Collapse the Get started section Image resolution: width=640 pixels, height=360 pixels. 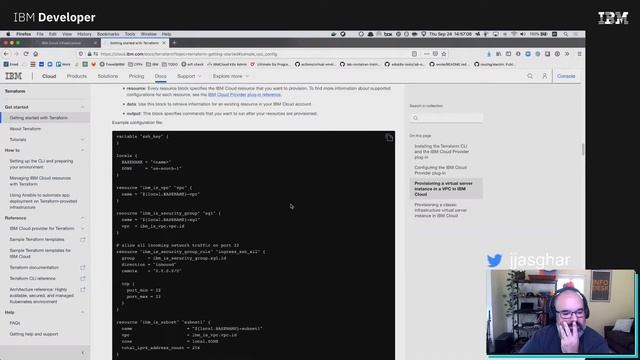pyautogui.click(x=83, y=107)
